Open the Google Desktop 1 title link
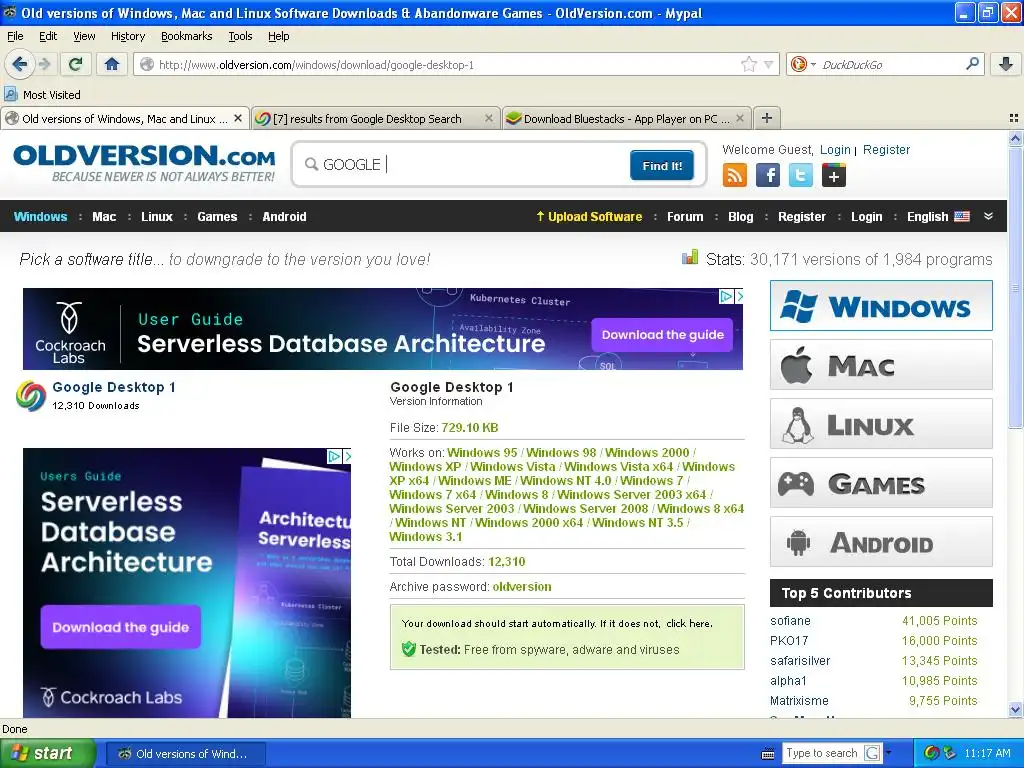1024x768 pixels. 114,387
